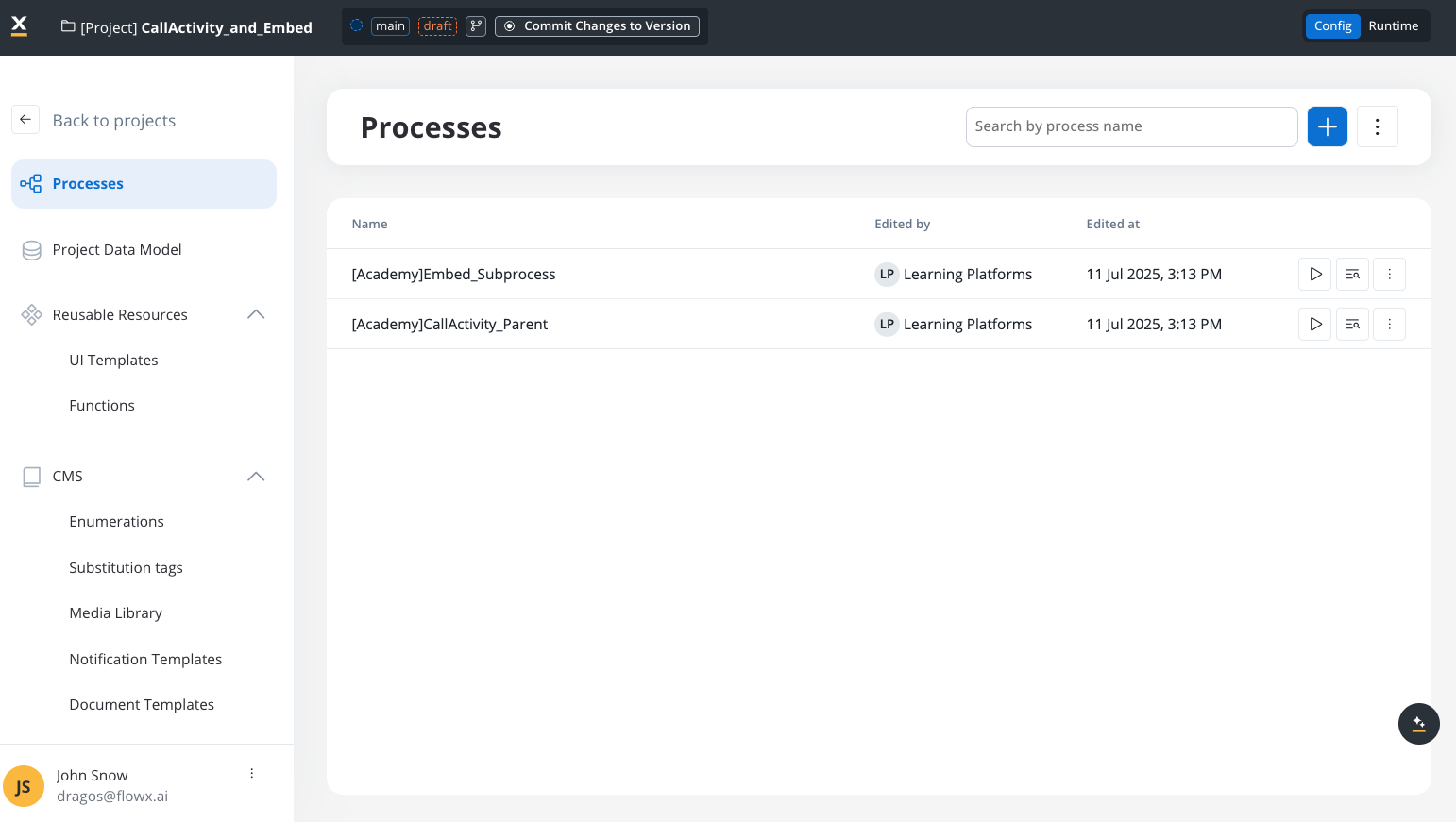Open instance search icon for Embed_Subprocess row

point(1352,275)
